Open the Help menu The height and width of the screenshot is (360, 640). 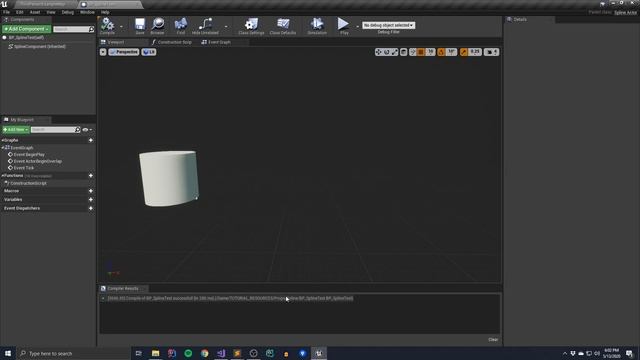pyautogui.click(x=105, y=12)
